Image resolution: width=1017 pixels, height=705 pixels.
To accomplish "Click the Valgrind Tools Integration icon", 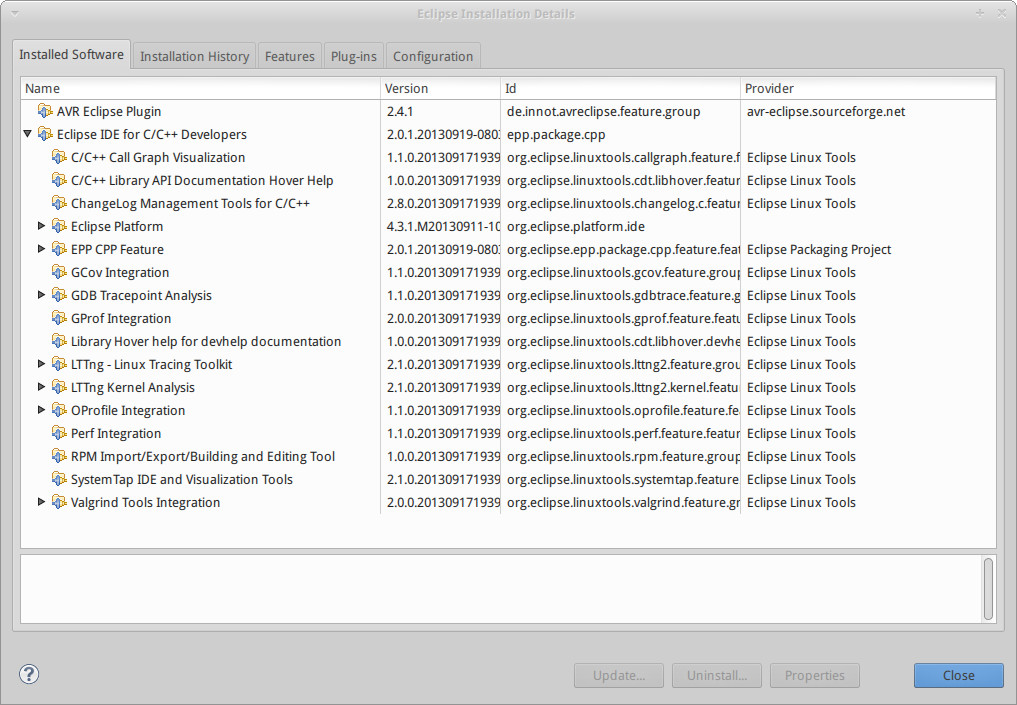I will click(x=60, y=503).
